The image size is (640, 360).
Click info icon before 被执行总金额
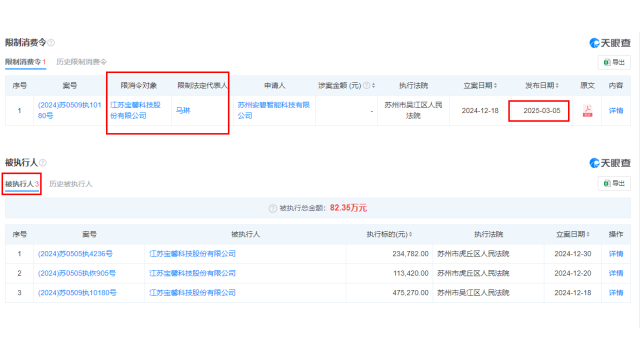[x=273, y=209]
